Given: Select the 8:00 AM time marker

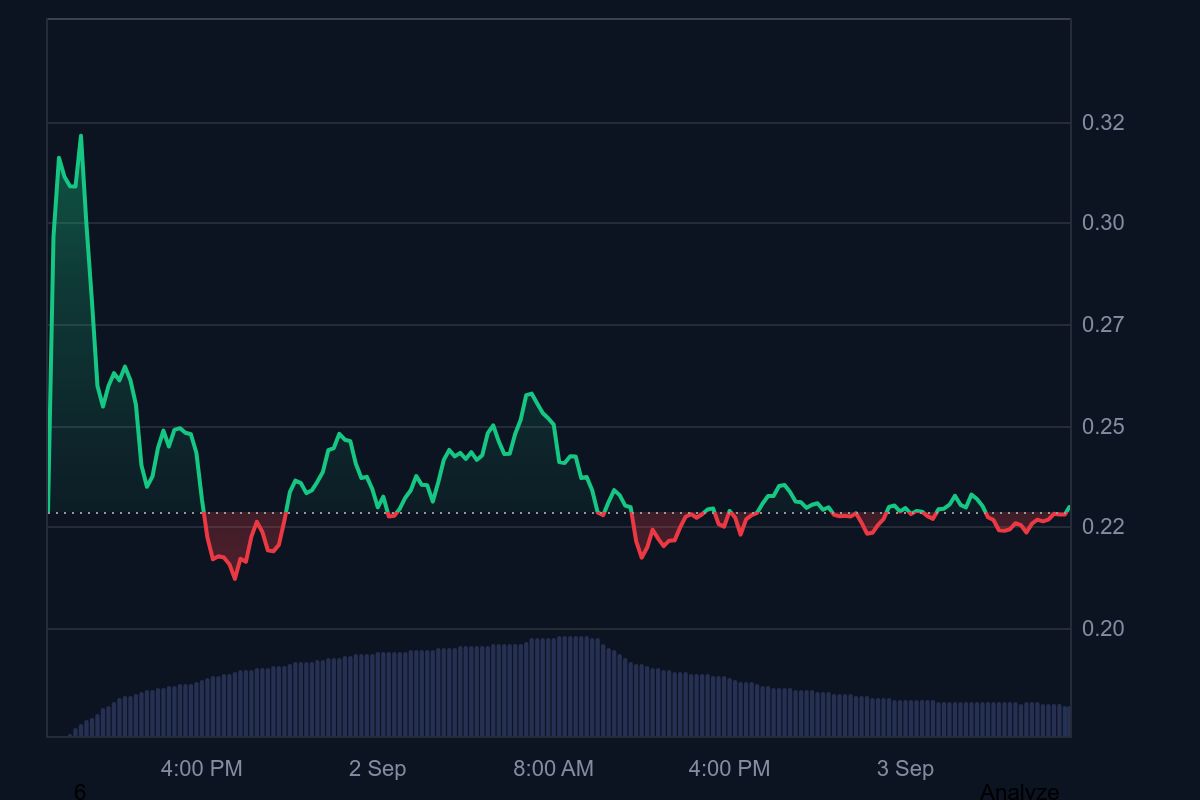Looking at the screenshot, I should pos(553,769).
